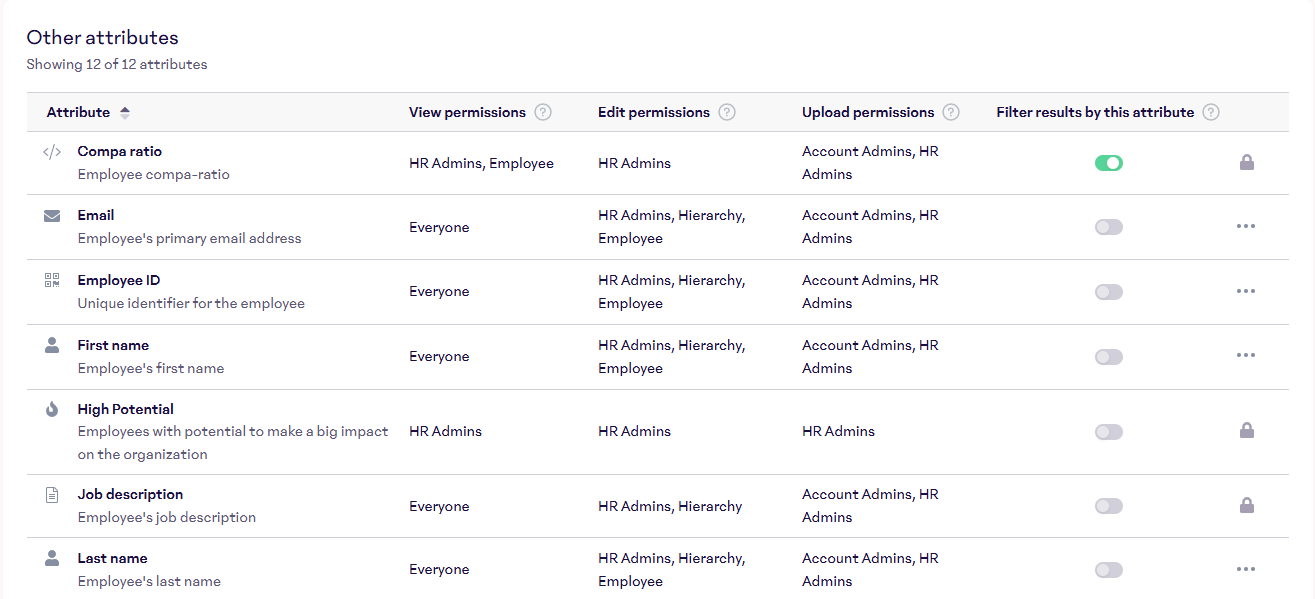Open the Last name row options menu

1245,569
